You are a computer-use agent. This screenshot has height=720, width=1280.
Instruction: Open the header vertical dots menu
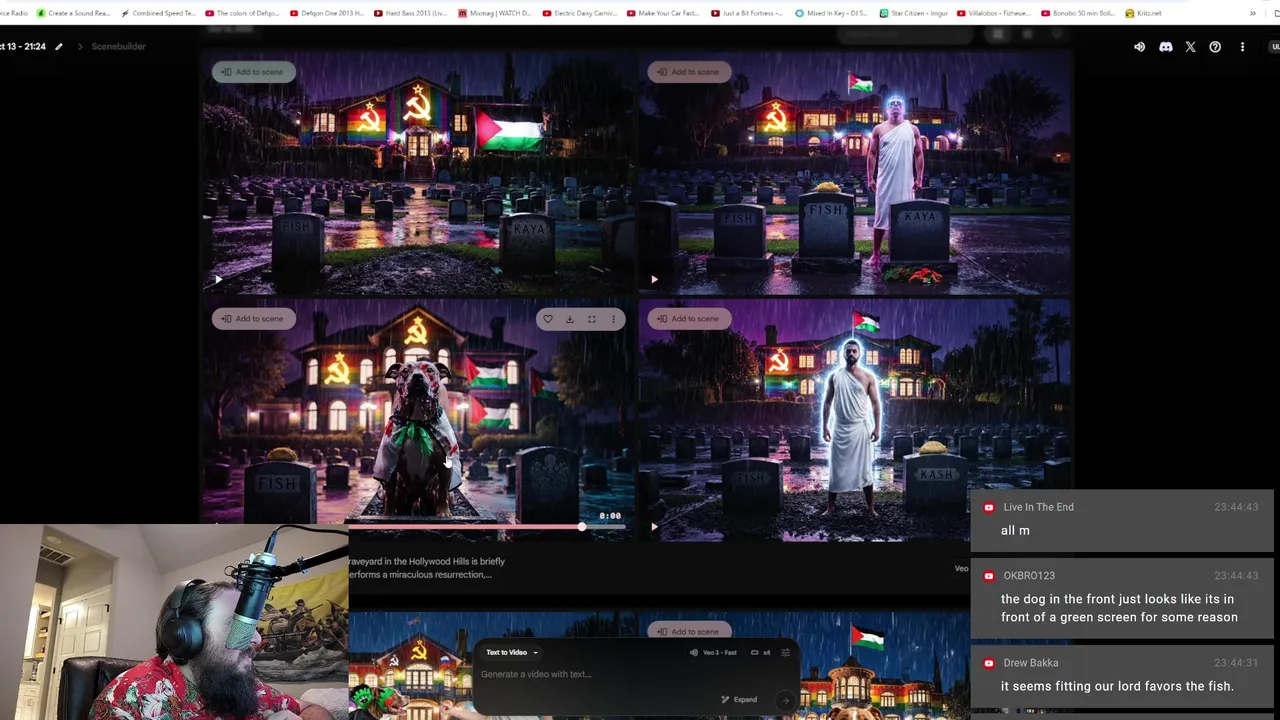tap(1242, 47)
